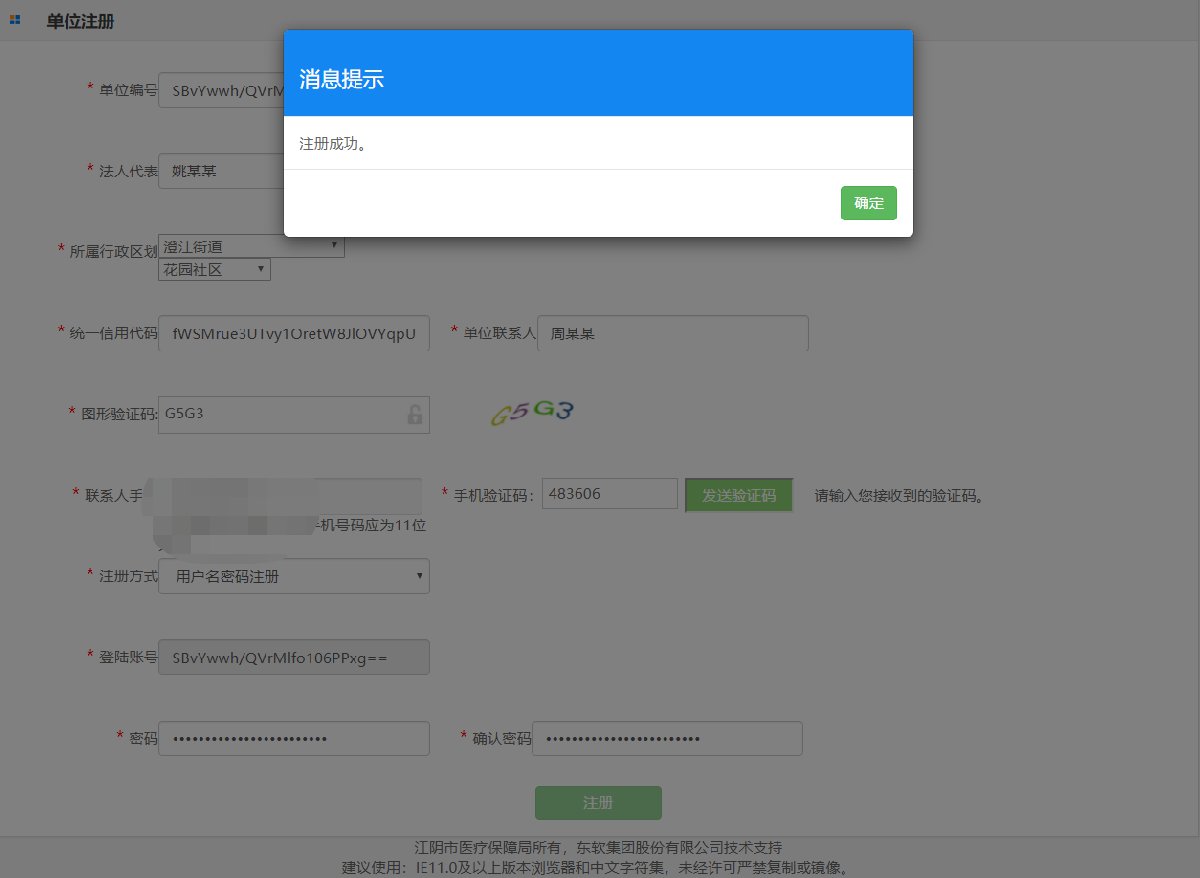This screenshot has height=878, width=1200.
Task: Click the 法人代表 text field
Action: (x=220, y=171)
